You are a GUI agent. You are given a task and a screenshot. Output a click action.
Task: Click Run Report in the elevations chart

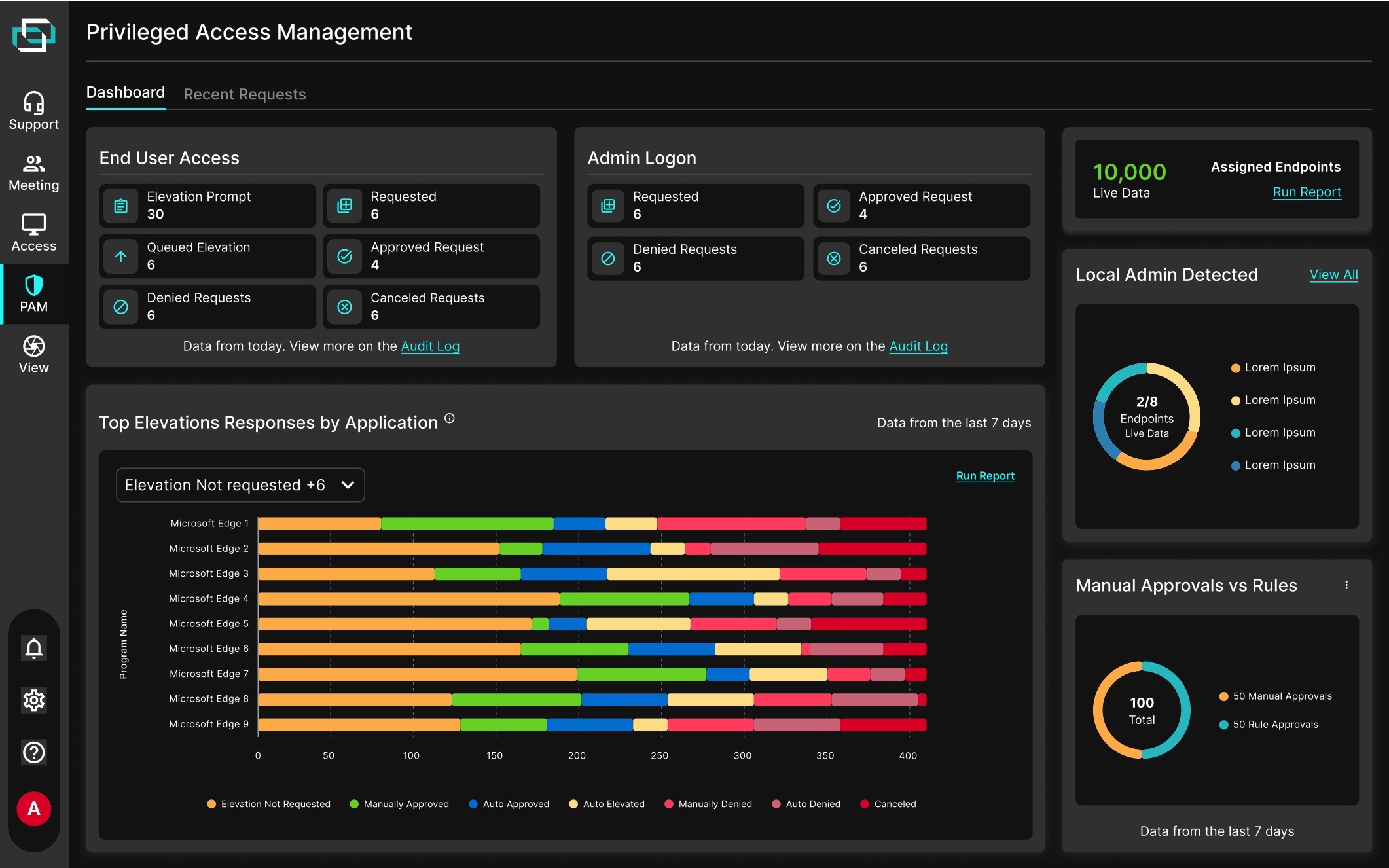pyautogui.click(x=985, y=476)
